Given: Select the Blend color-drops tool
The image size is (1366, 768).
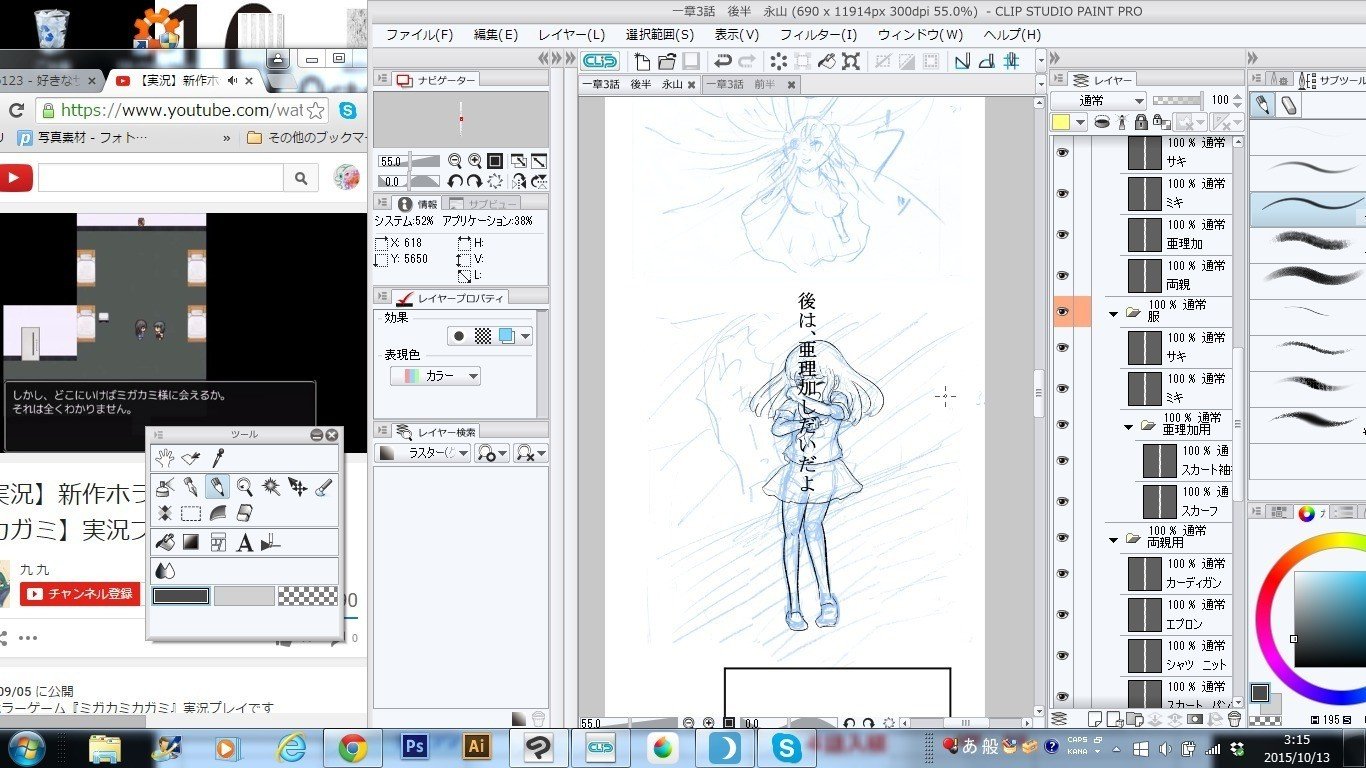Looking at the screenshot, I should point(165,570).
